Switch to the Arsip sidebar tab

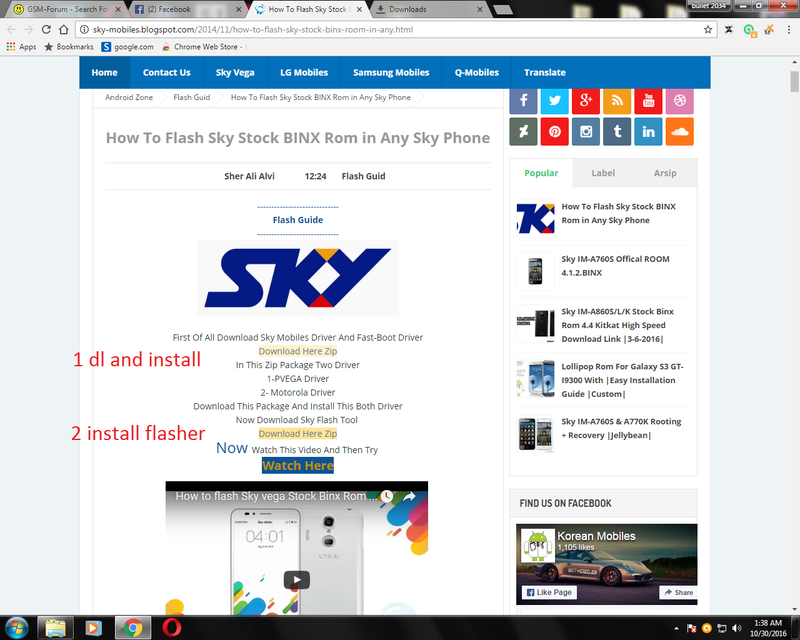pos(665,173)
